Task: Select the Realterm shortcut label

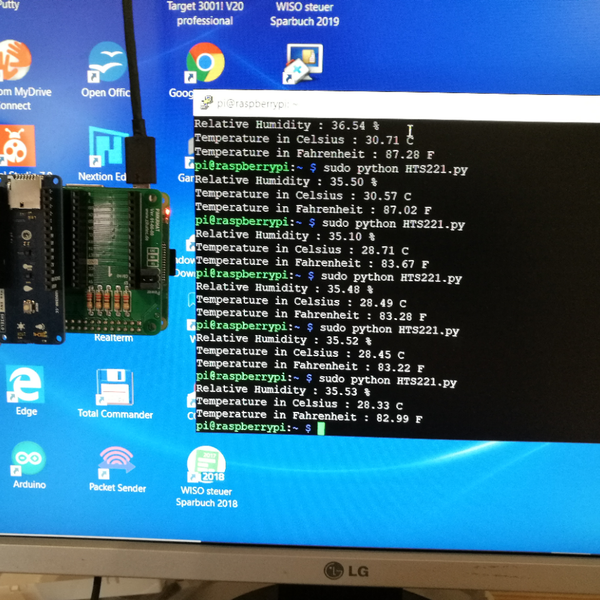Action: click(112, 338)
